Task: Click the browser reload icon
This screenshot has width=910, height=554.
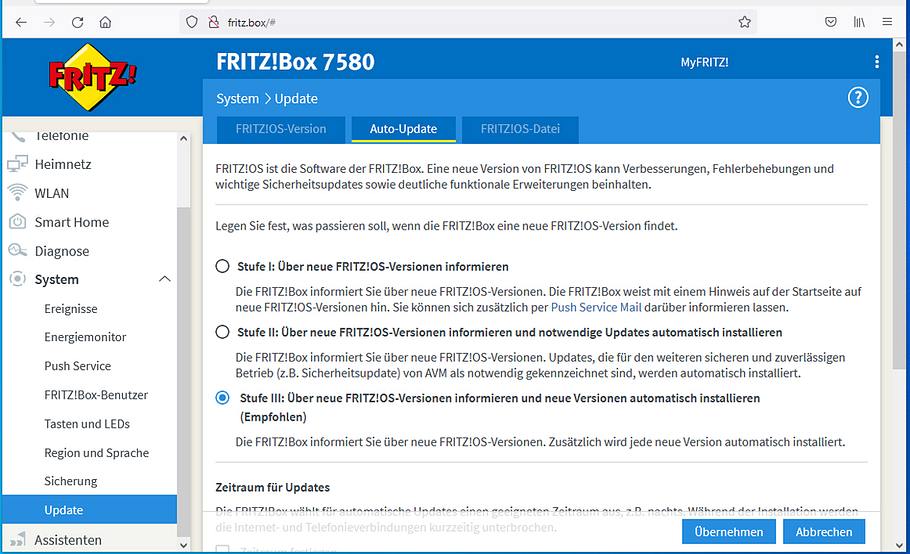Action: [x=77, y=22]
